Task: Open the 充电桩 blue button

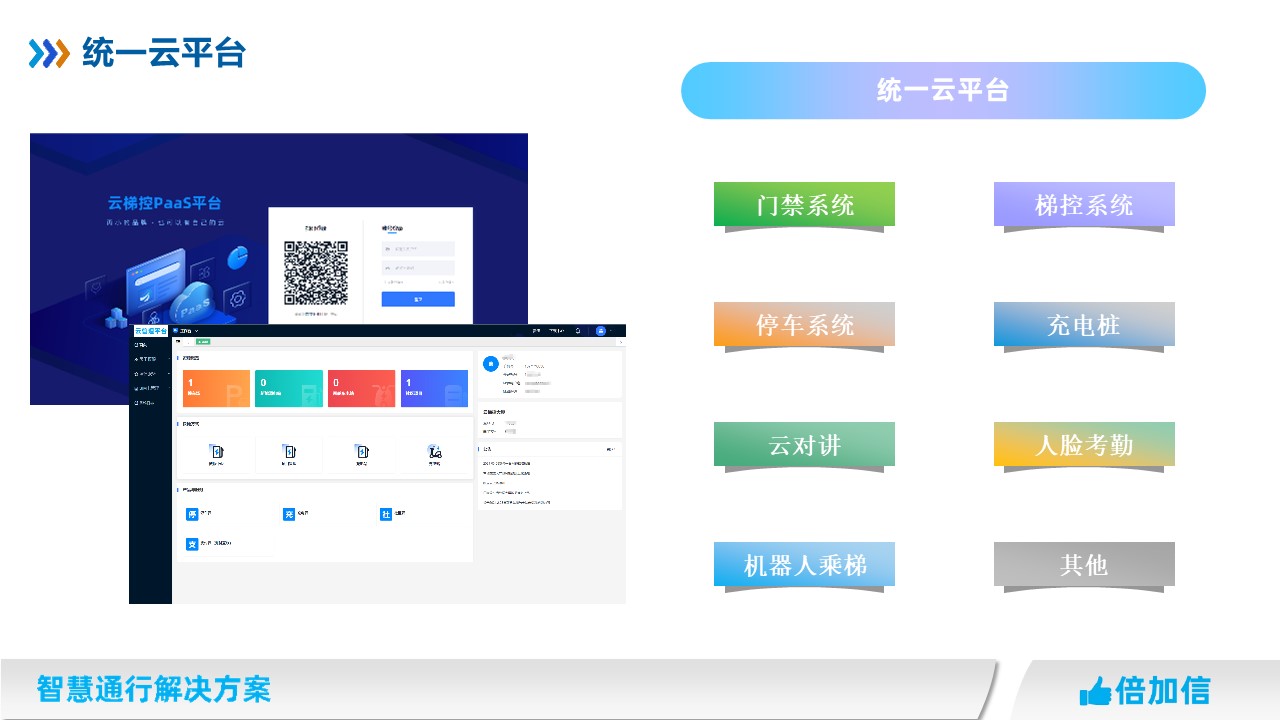Action: point(1084,325)
